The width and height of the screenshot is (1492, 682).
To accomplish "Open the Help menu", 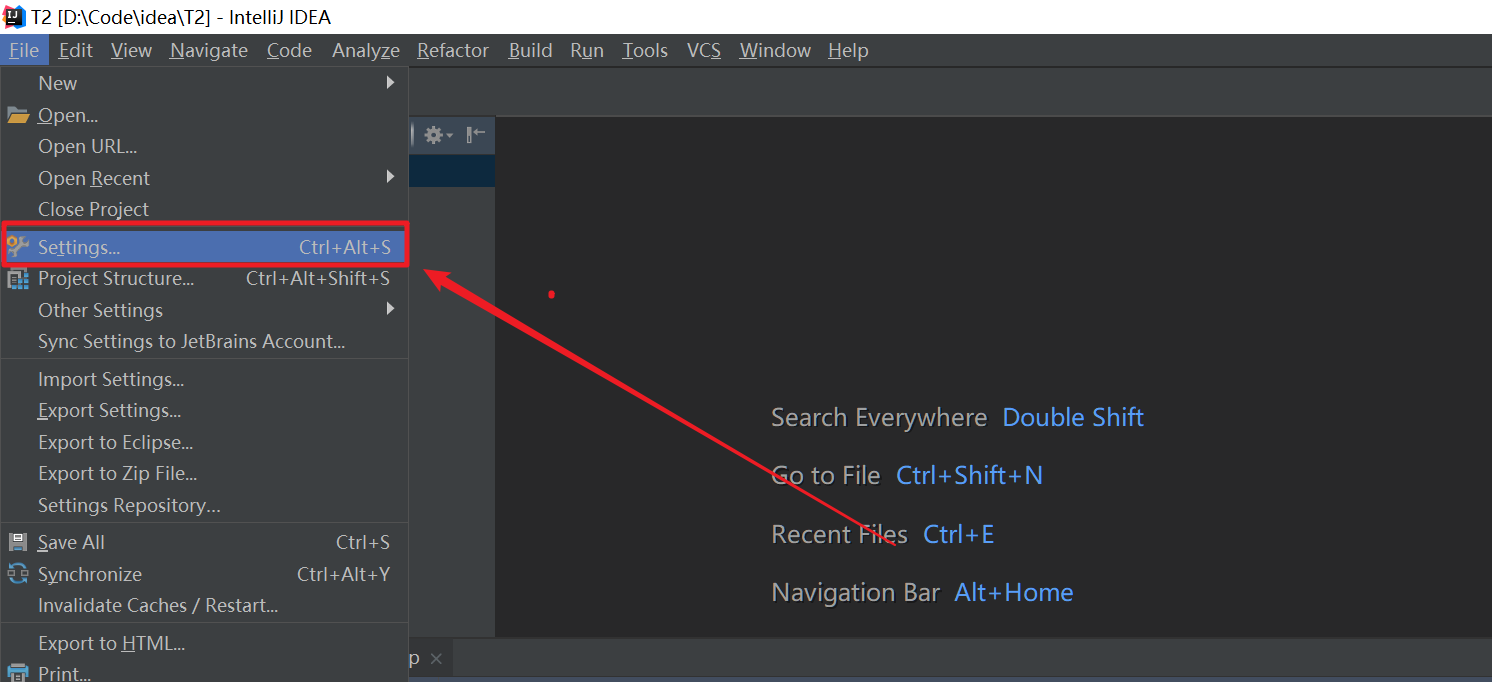I will click(x=848, y=50).
